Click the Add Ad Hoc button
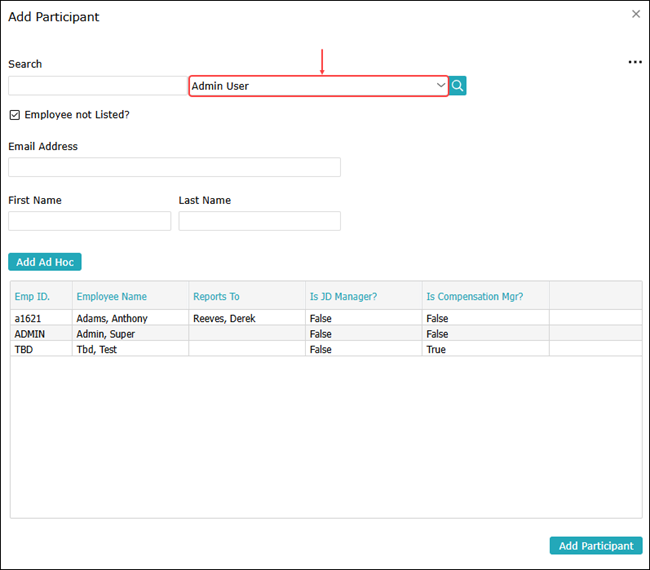Image resolution: width=650 pixels, height=570 pixels. click(x=45, y=262)
